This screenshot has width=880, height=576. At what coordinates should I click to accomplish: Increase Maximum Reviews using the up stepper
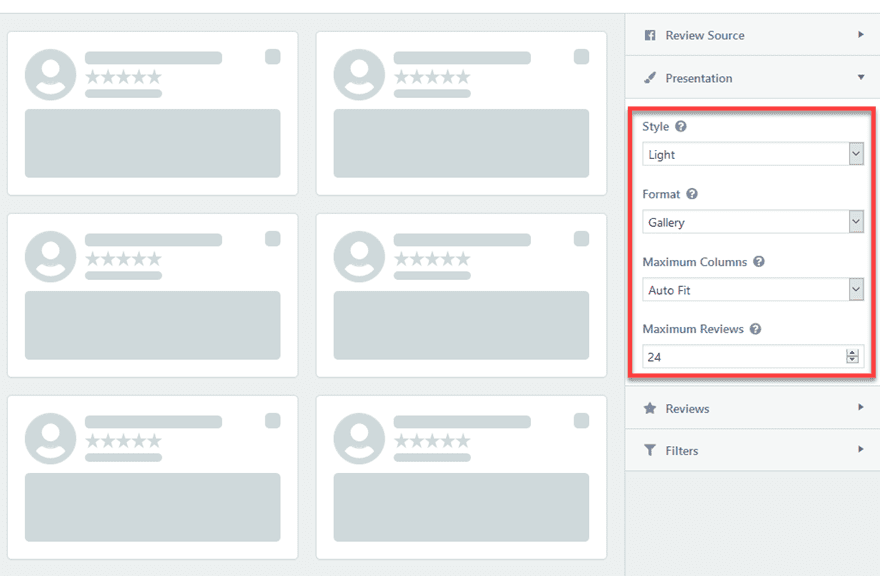pyautogui.click(x=852, y=352)
